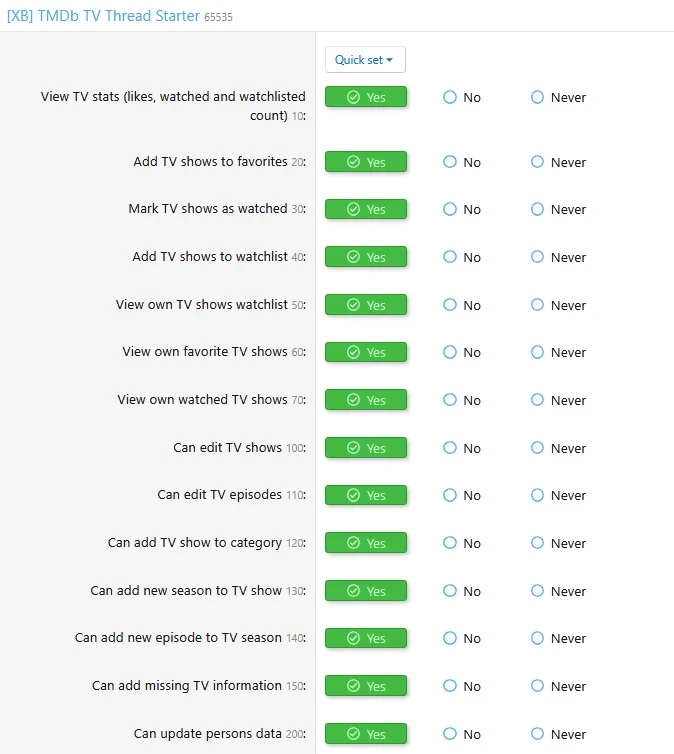
Task: Set Mark TV shows as watched to No
Action: coord(451,209)
